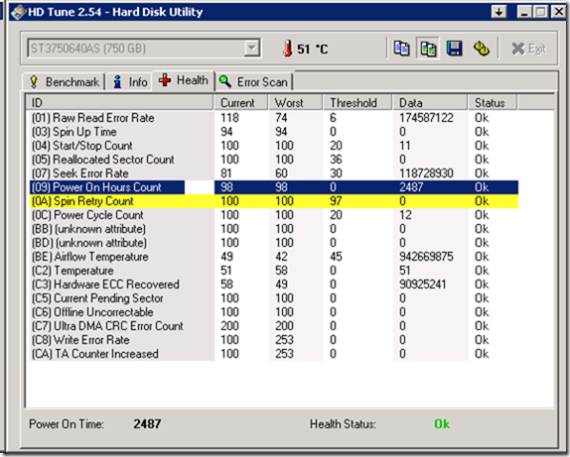Click the data value 90925241
Viewport: 570px width, 457px height.
click(x=422, y=284)
